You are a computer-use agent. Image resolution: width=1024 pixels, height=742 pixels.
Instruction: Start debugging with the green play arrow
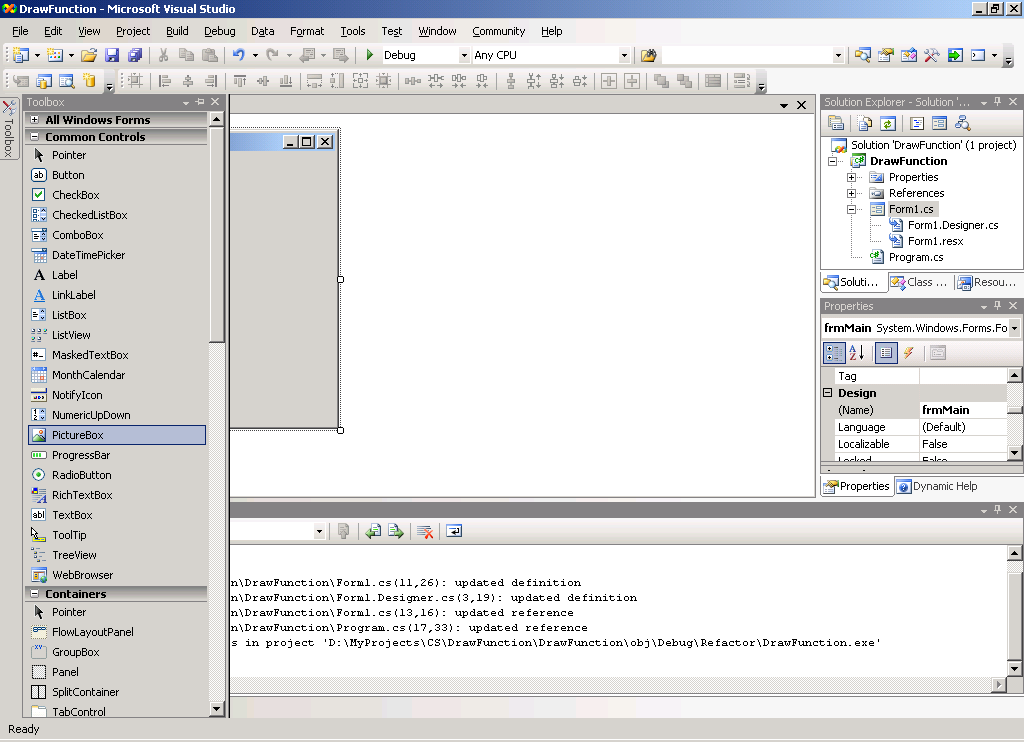click(x=370, y=56)
